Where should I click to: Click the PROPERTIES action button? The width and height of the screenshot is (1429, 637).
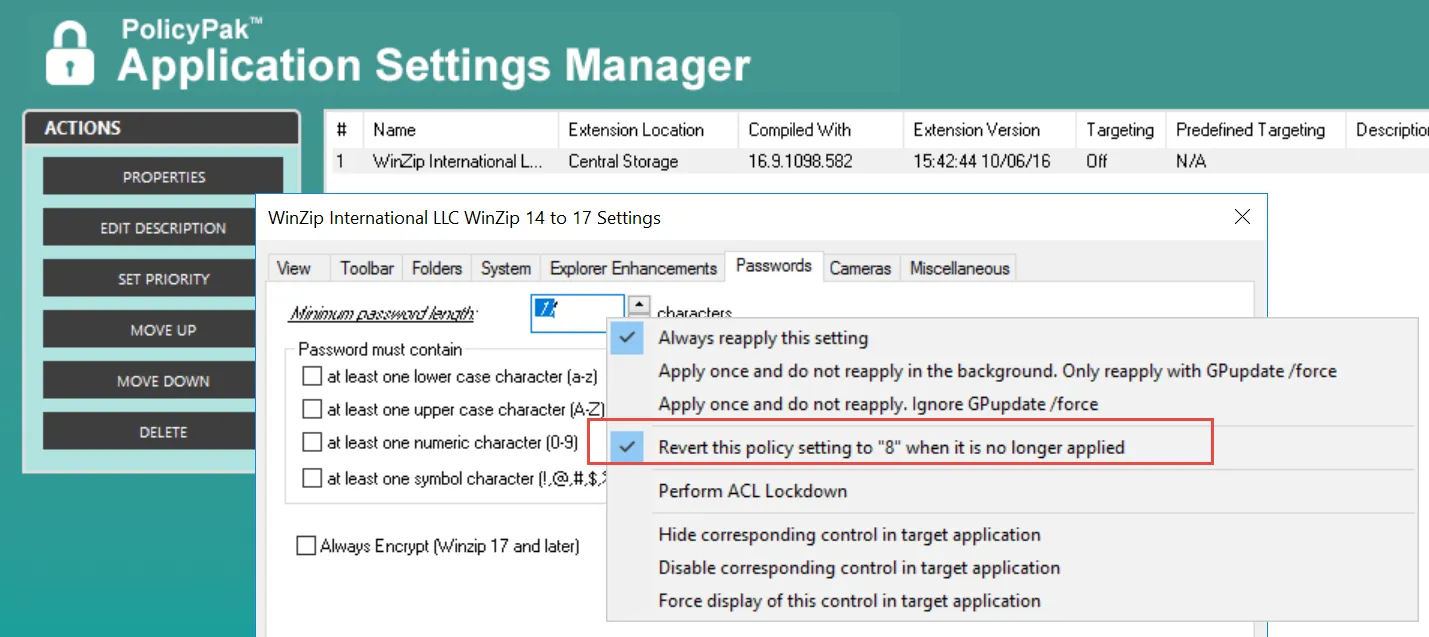[x=163, y=177]
